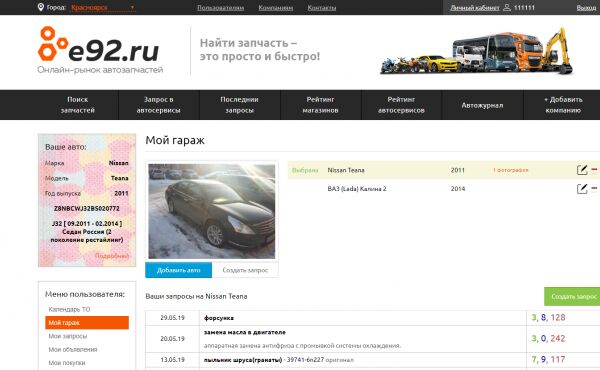This screenshot has height=370, width=600.
Task: Click the map pin city icon
Action: (x=41, y=7)
